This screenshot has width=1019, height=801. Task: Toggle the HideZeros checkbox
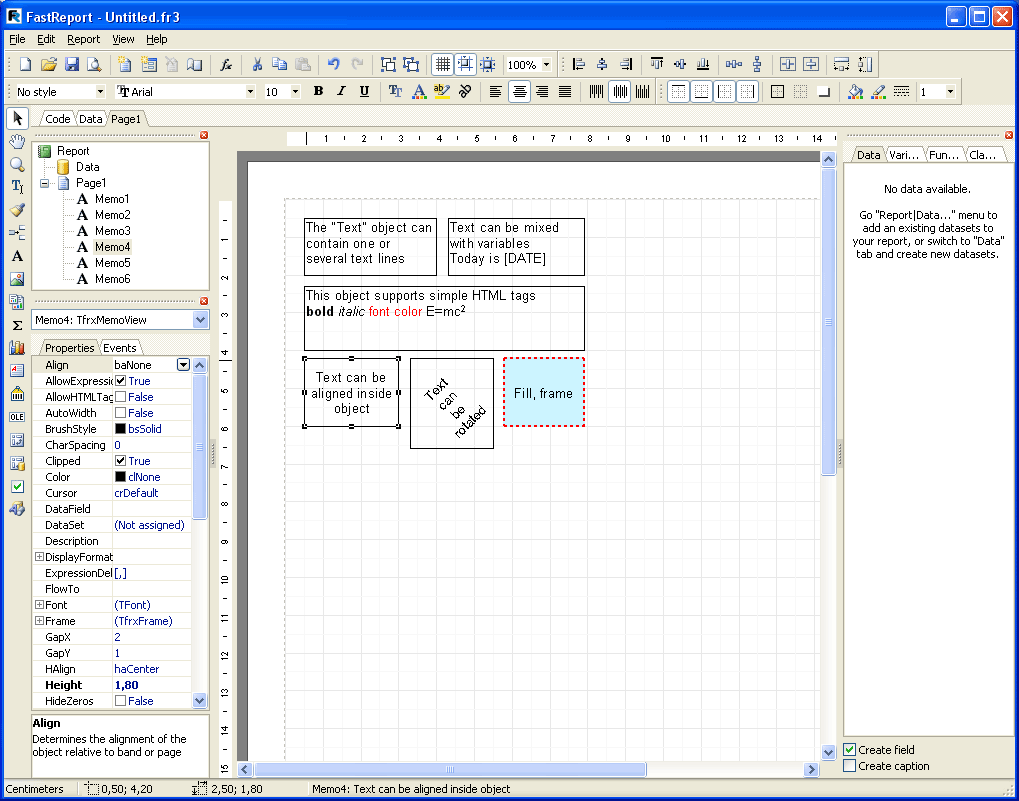tap(120, 701)
